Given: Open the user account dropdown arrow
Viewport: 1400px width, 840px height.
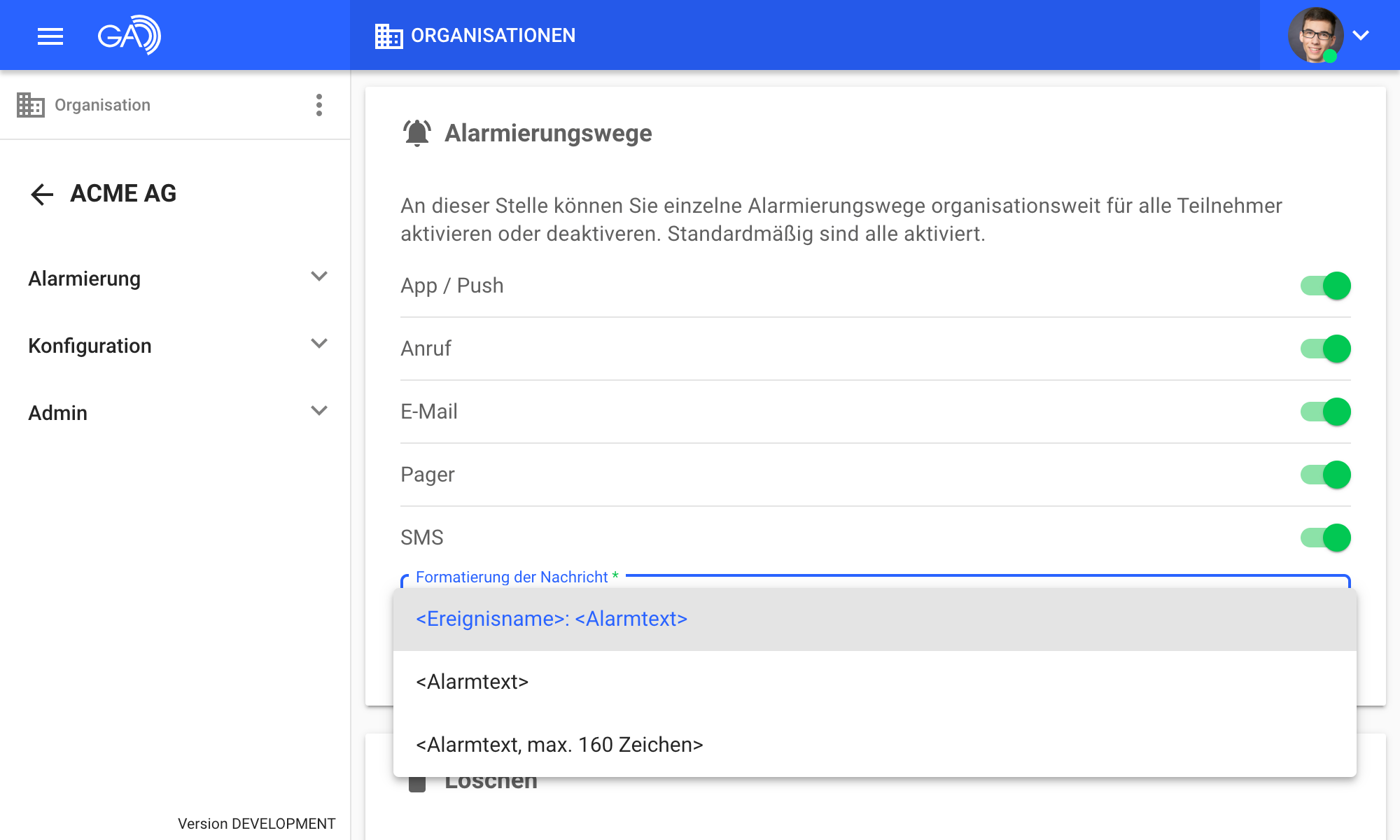Looking at the screenshot, I should (x=1361, y=35).
